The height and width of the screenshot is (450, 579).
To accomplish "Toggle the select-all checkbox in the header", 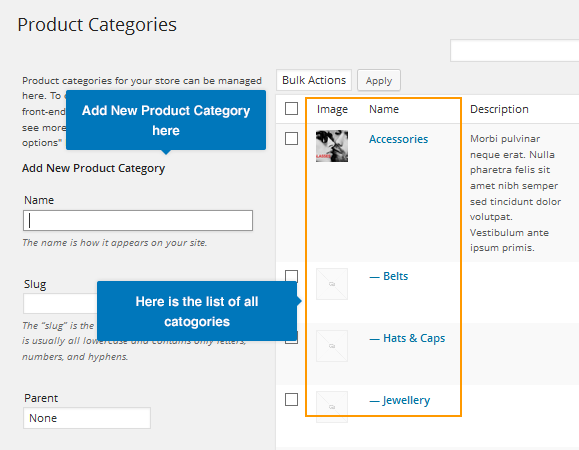I will (x=291, y=109).
